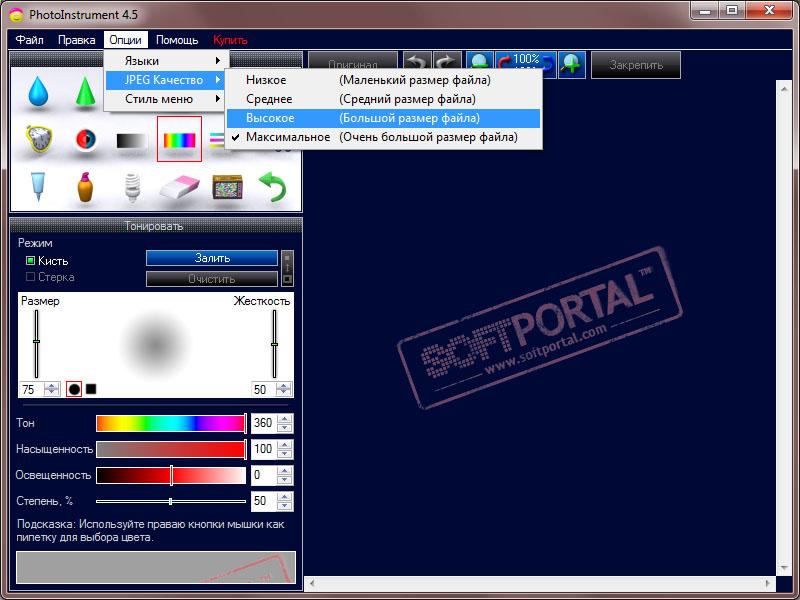Toggle the Стерка eraser mode checkbox
Viewport: 800px width, 600px height.
tap(30, 277)
